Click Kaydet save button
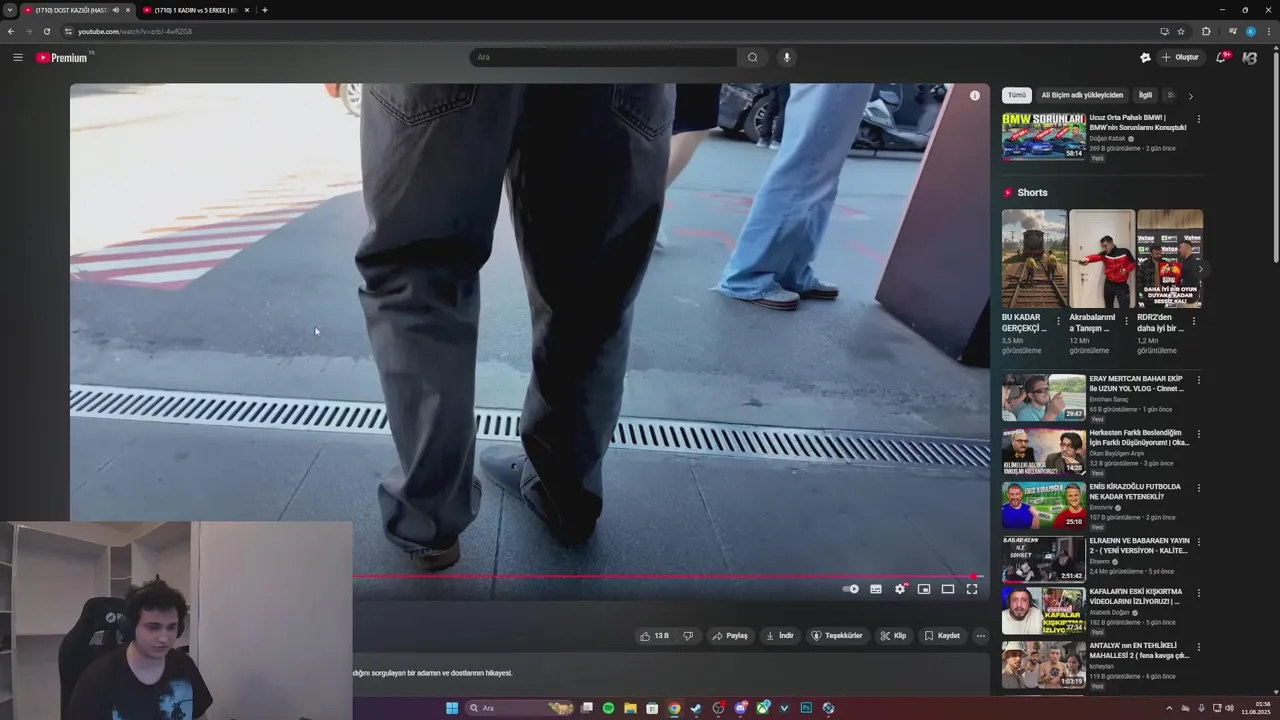 pyautogui.click(x=942, y=636)
